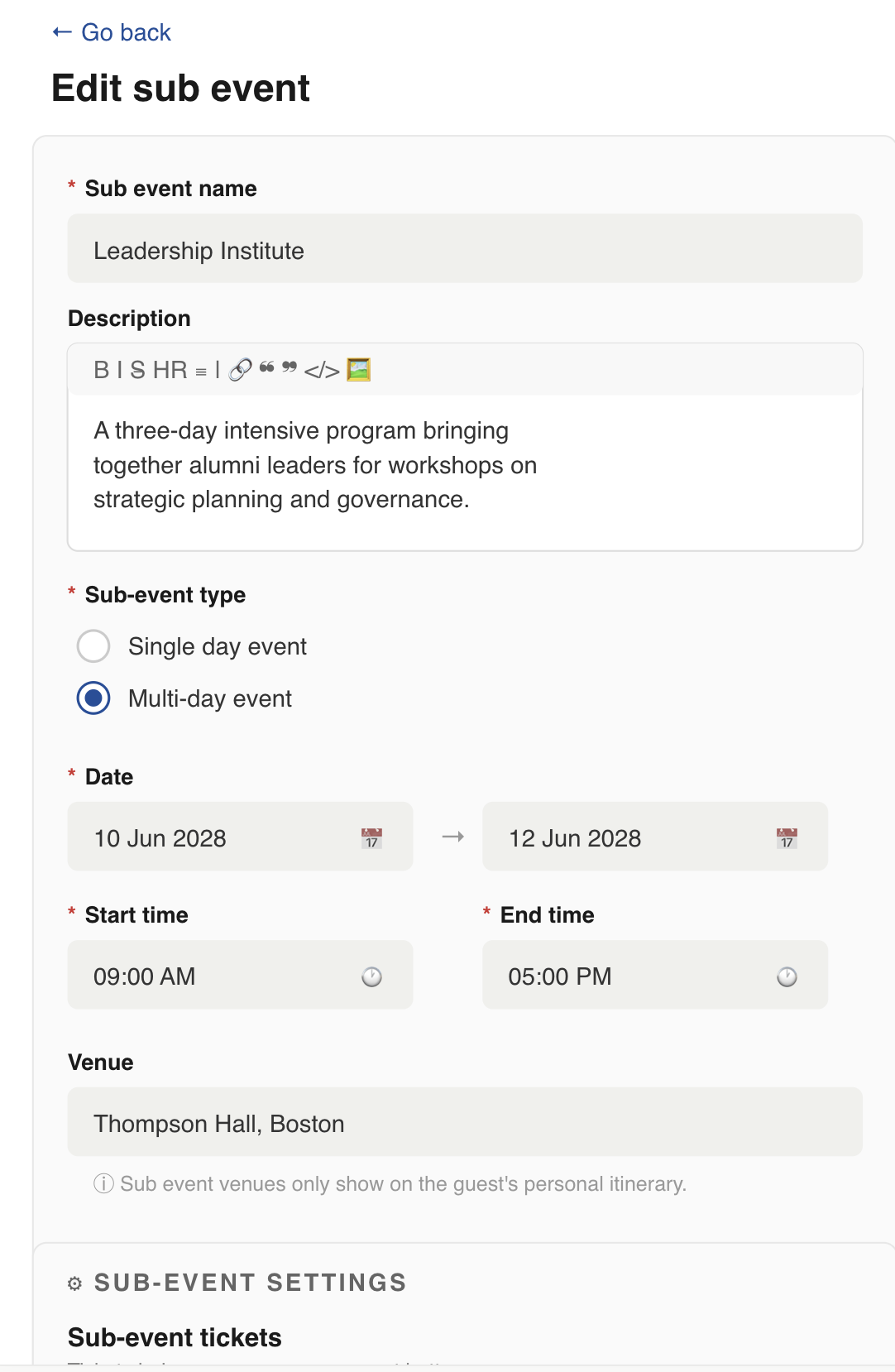
Task: Add a block quote with the opening-quote icon
Action: (x=266, y=367)
